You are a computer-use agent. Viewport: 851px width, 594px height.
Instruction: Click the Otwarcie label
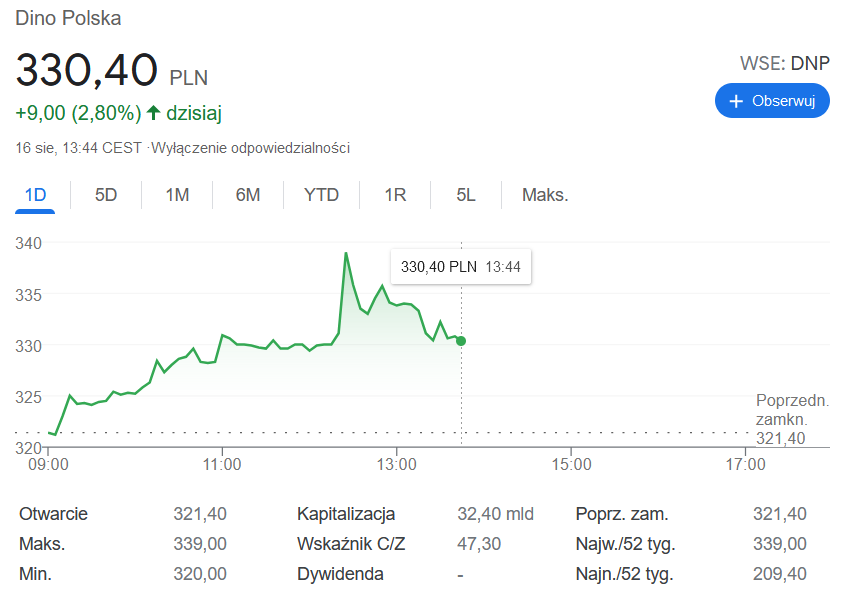click(x=53, y=514)
